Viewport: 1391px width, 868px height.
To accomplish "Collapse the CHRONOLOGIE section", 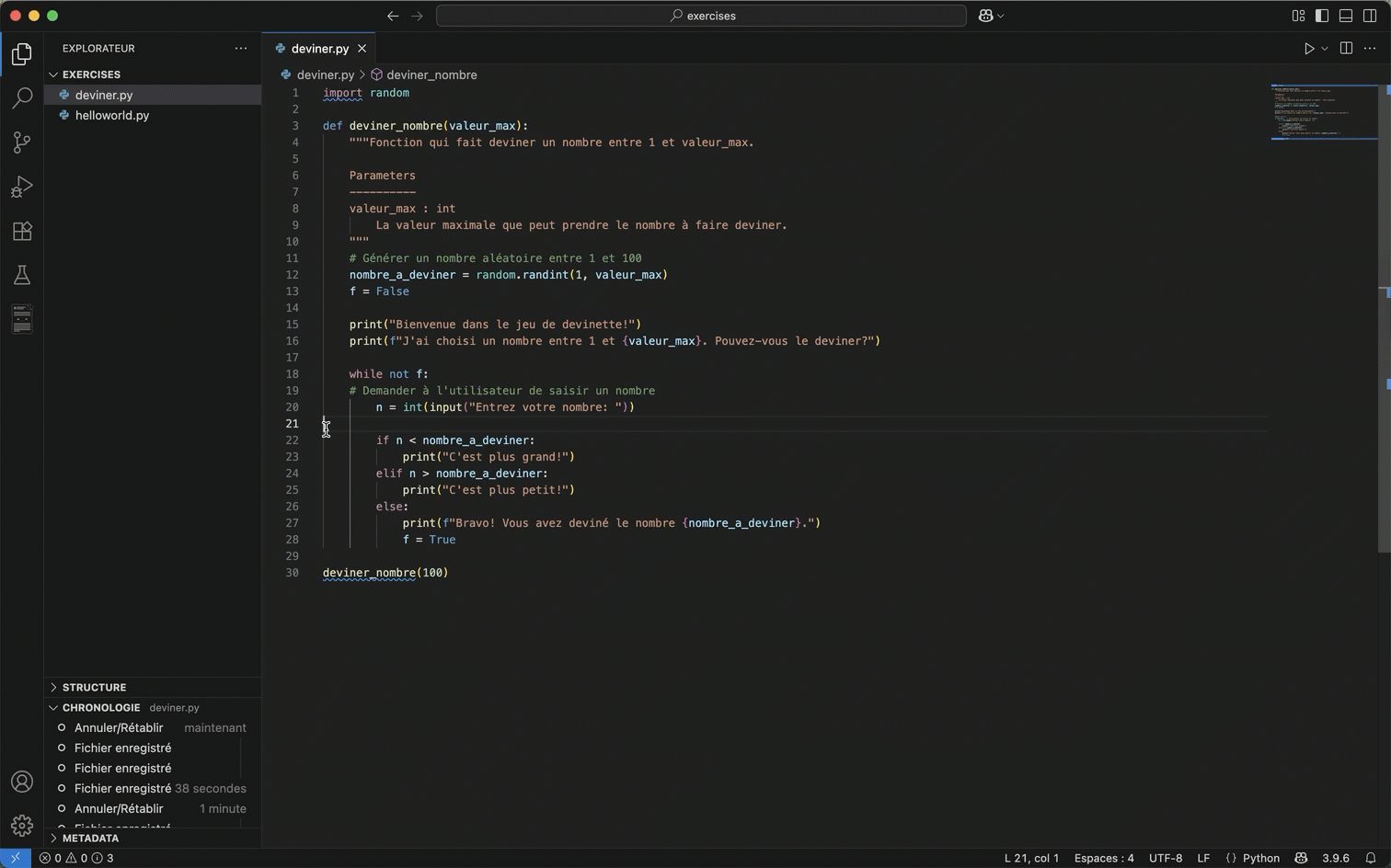I will [x=153, y=707].
